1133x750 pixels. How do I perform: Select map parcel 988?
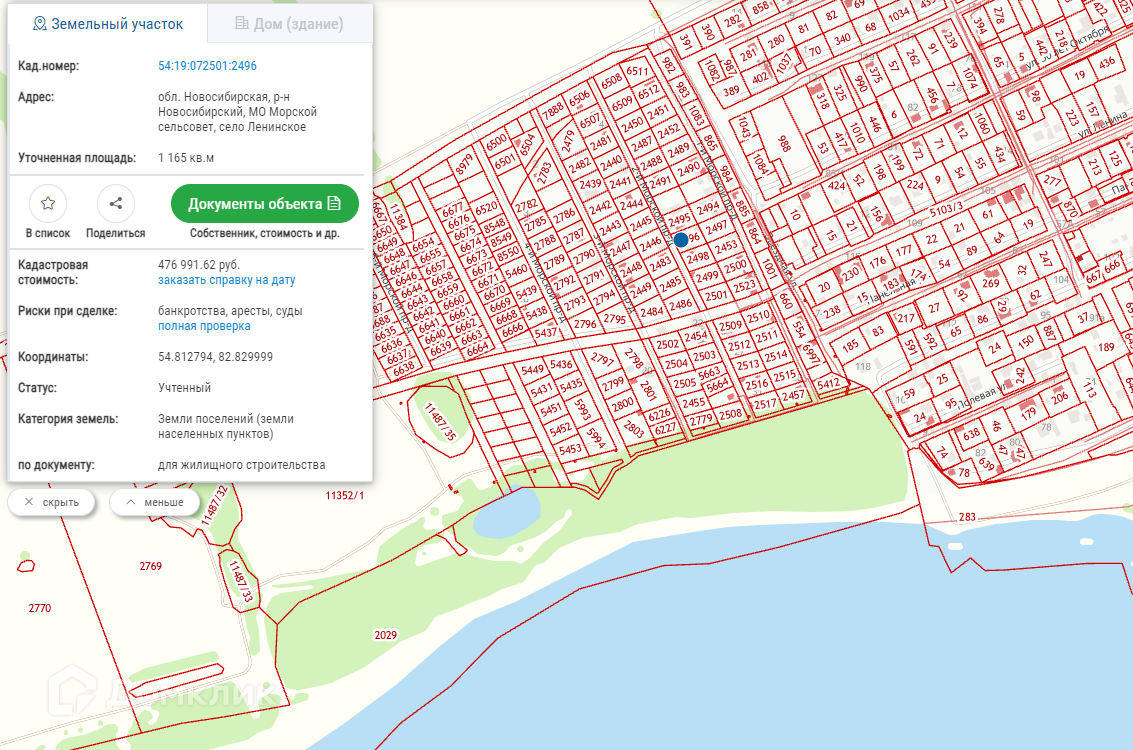[783, 143]
